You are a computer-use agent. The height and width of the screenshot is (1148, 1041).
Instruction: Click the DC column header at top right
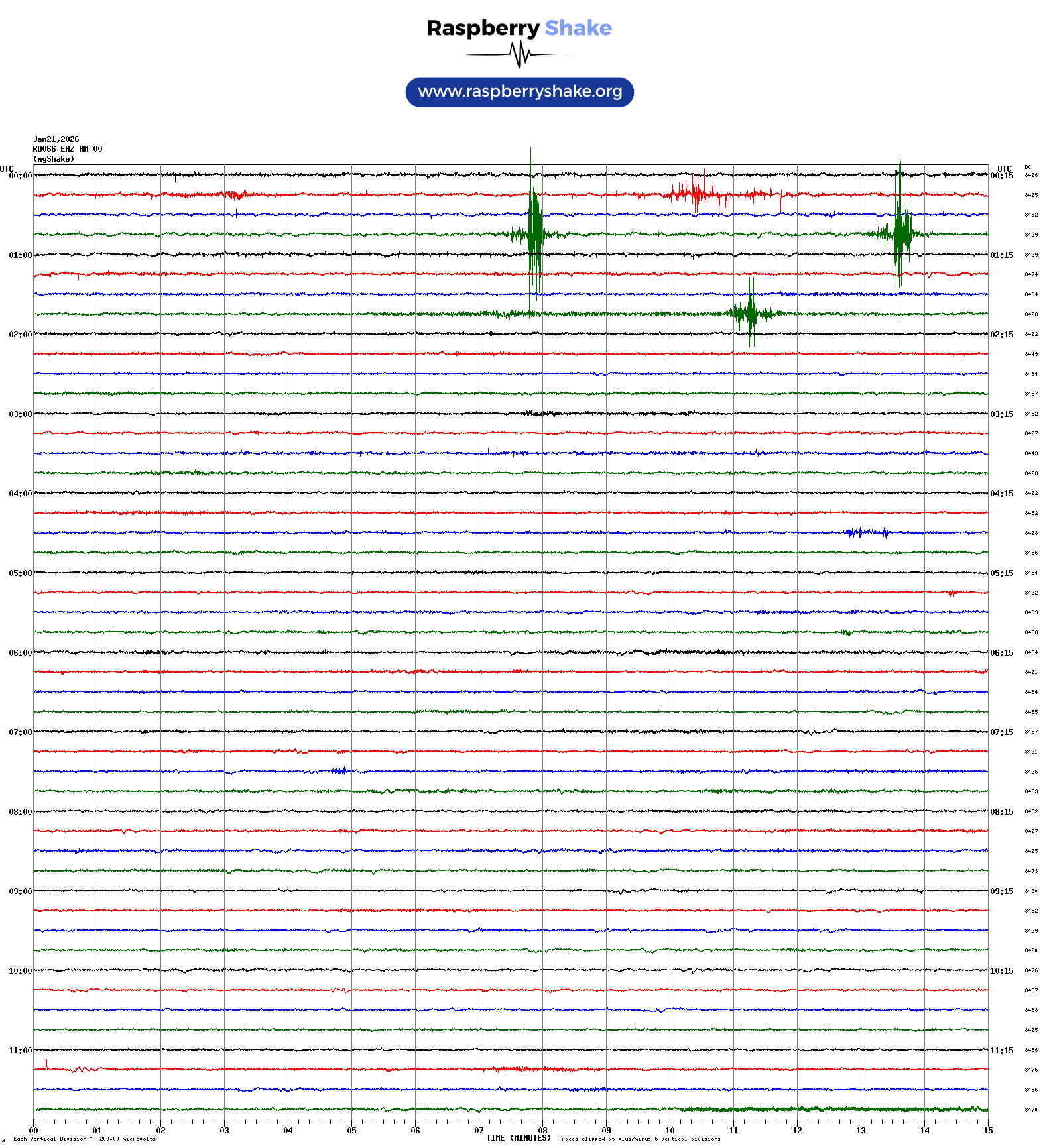coord(1028,167)
